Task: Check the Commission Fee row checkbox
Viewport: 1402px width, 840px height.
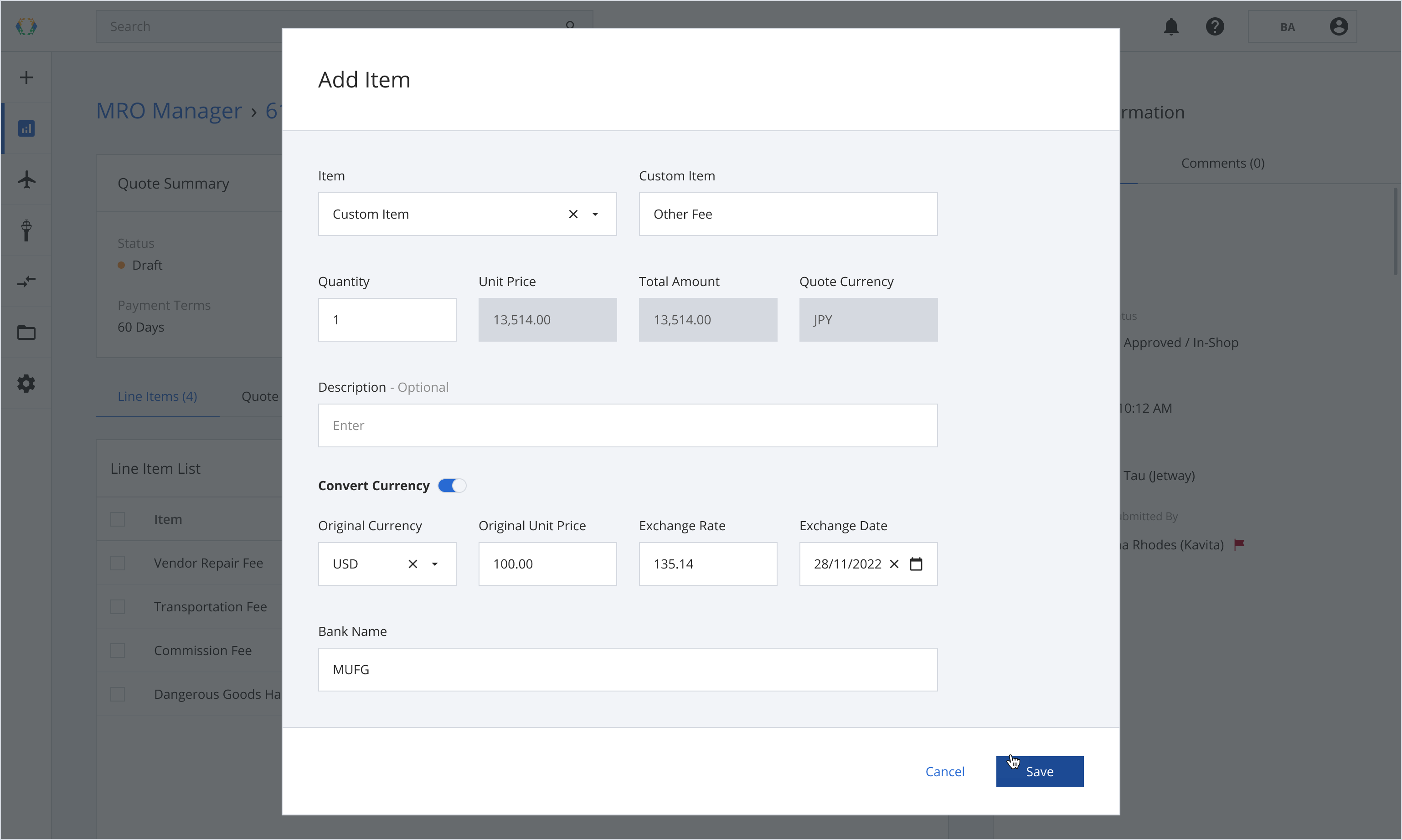Action: [x=117, y=650]
